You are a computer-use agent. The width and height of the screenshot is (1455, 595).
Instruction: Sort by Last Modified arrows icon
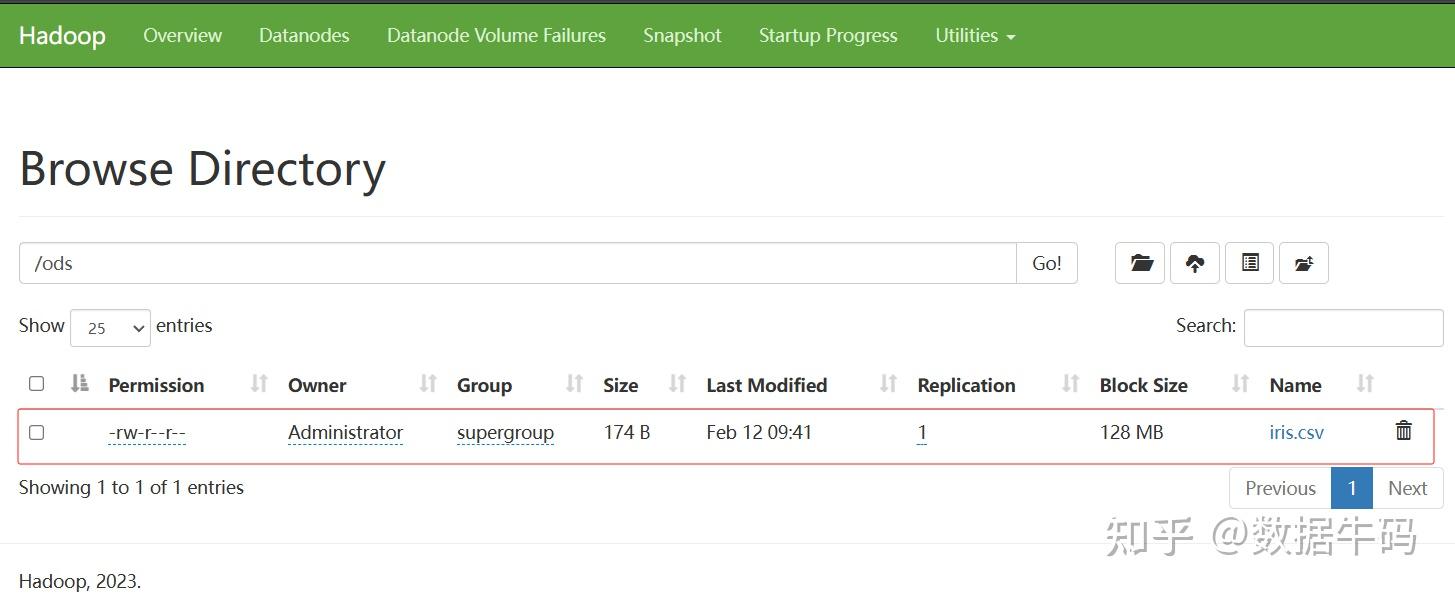[x=888, y=384]
